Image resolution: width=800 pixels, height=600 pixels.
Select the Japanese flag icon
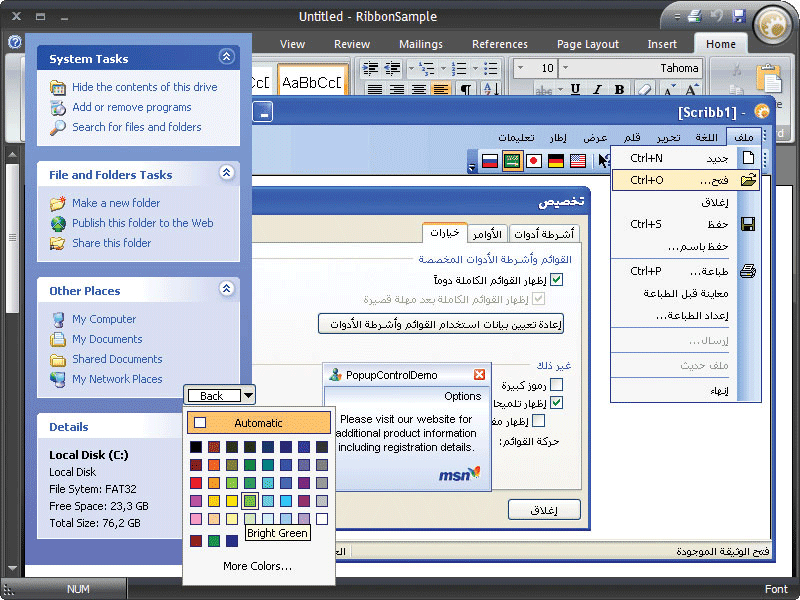pyautogui.click(x=534, y=160)
